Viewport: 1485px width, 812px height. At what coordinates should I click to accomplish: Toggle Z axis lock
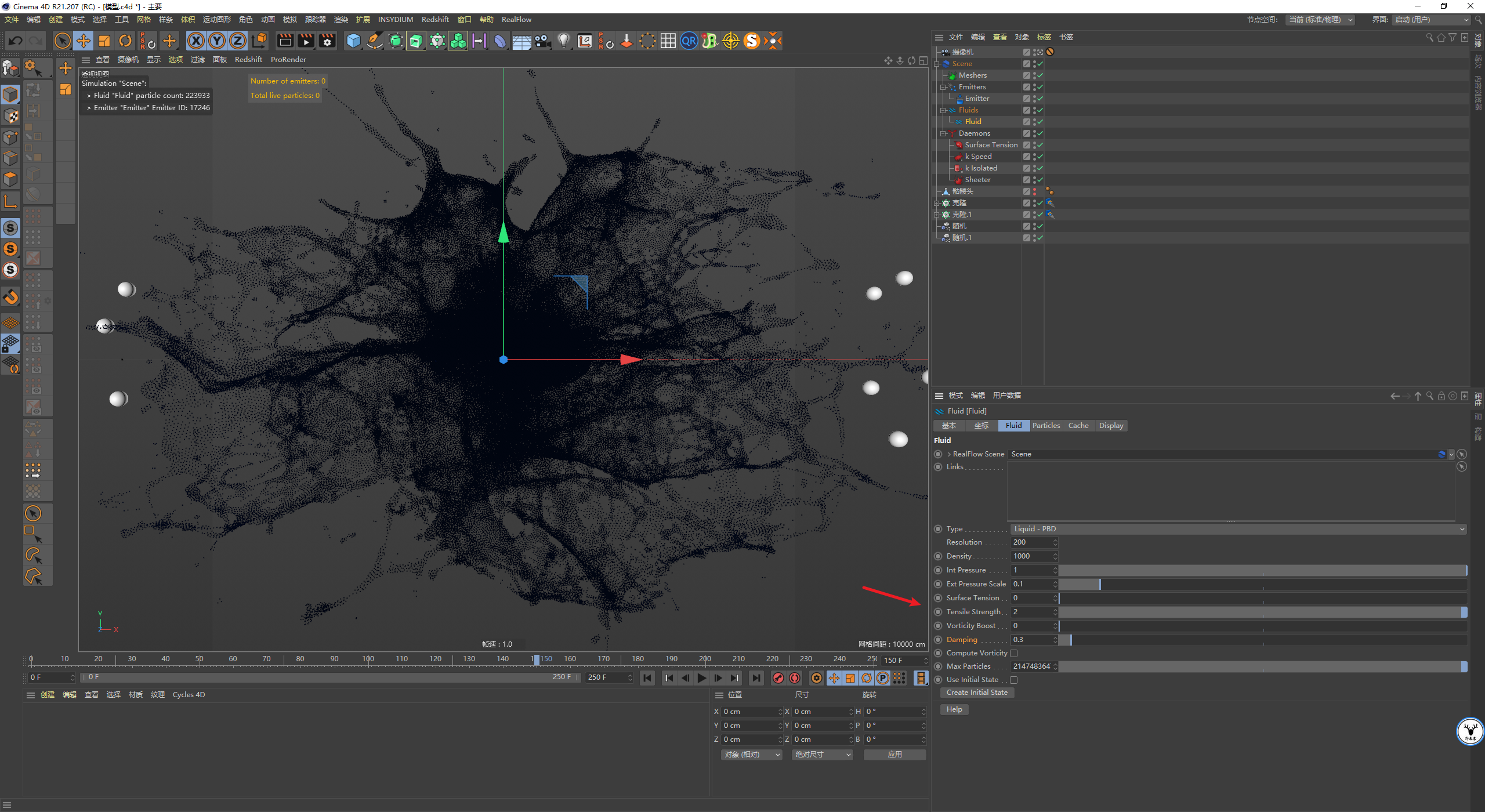tap(238, 41)
